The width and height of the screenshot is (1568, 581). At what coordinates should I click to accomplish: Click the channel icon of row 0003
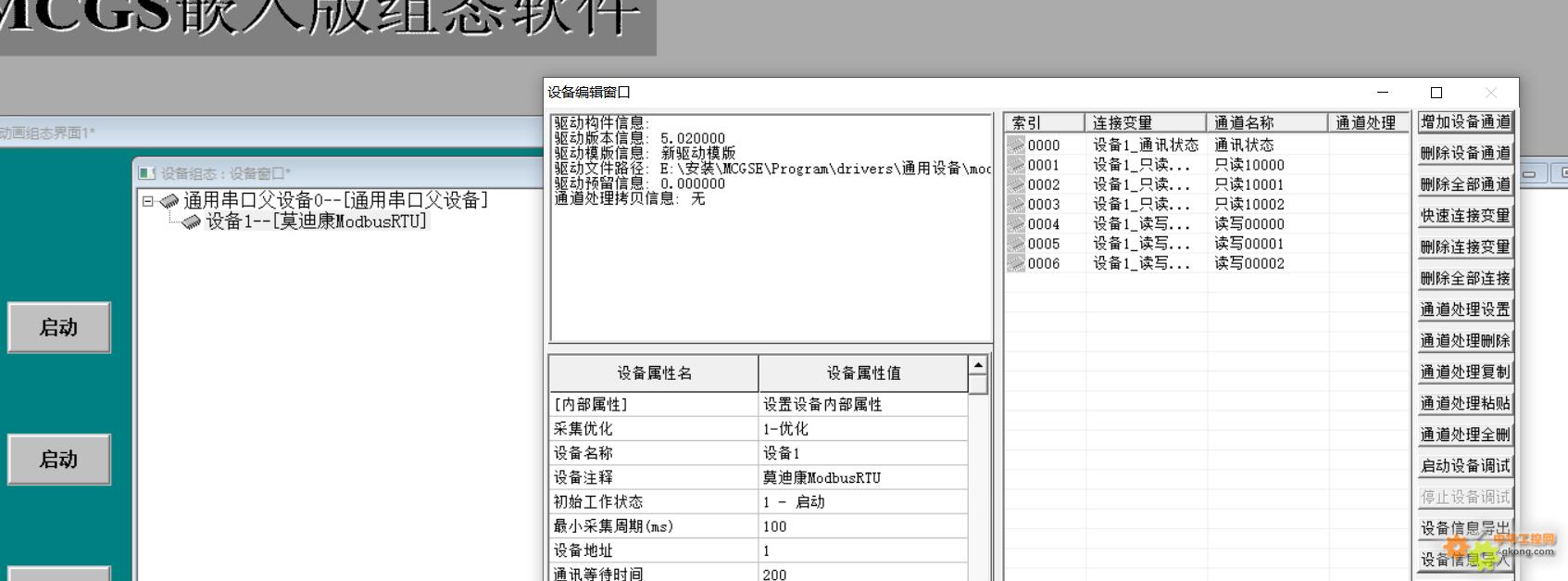tap(1016, 204)
